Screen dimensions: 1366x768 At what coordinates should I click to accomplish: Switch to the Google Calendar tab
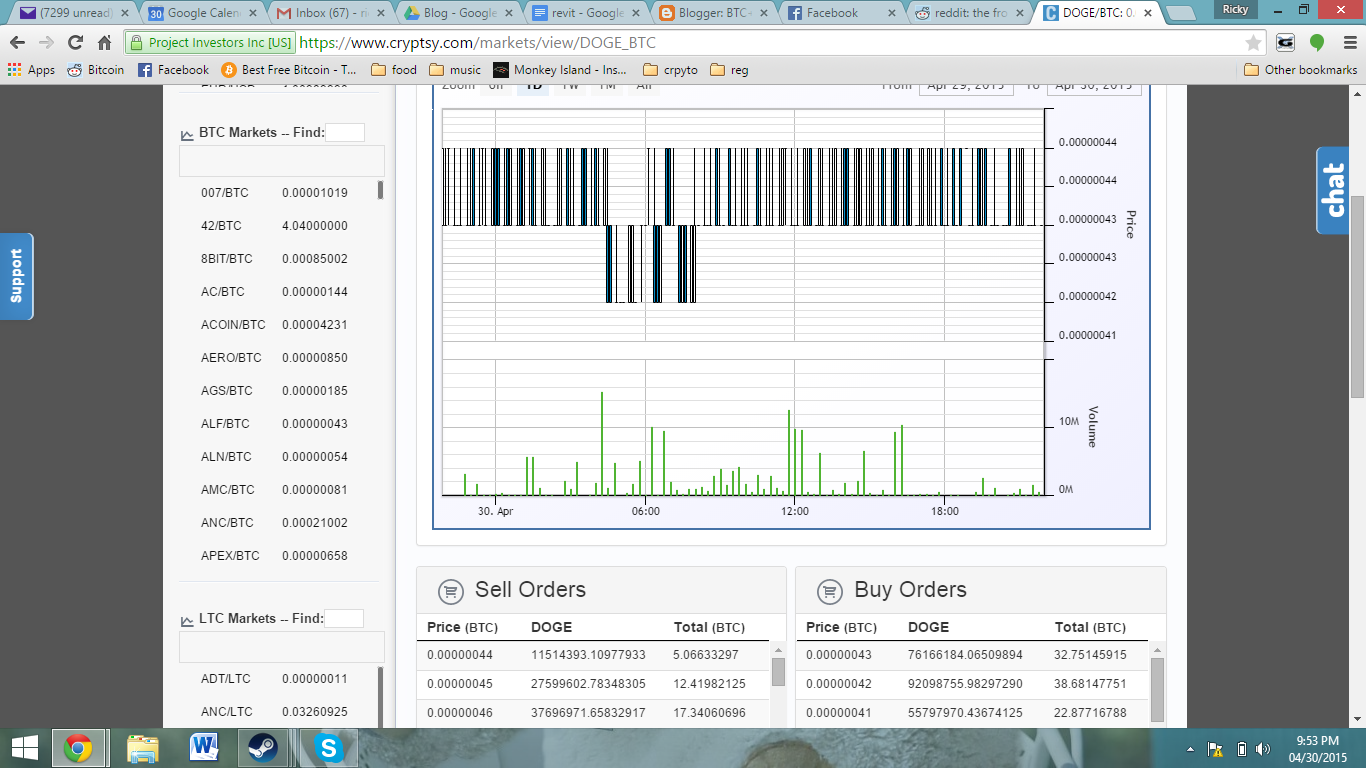199,13
